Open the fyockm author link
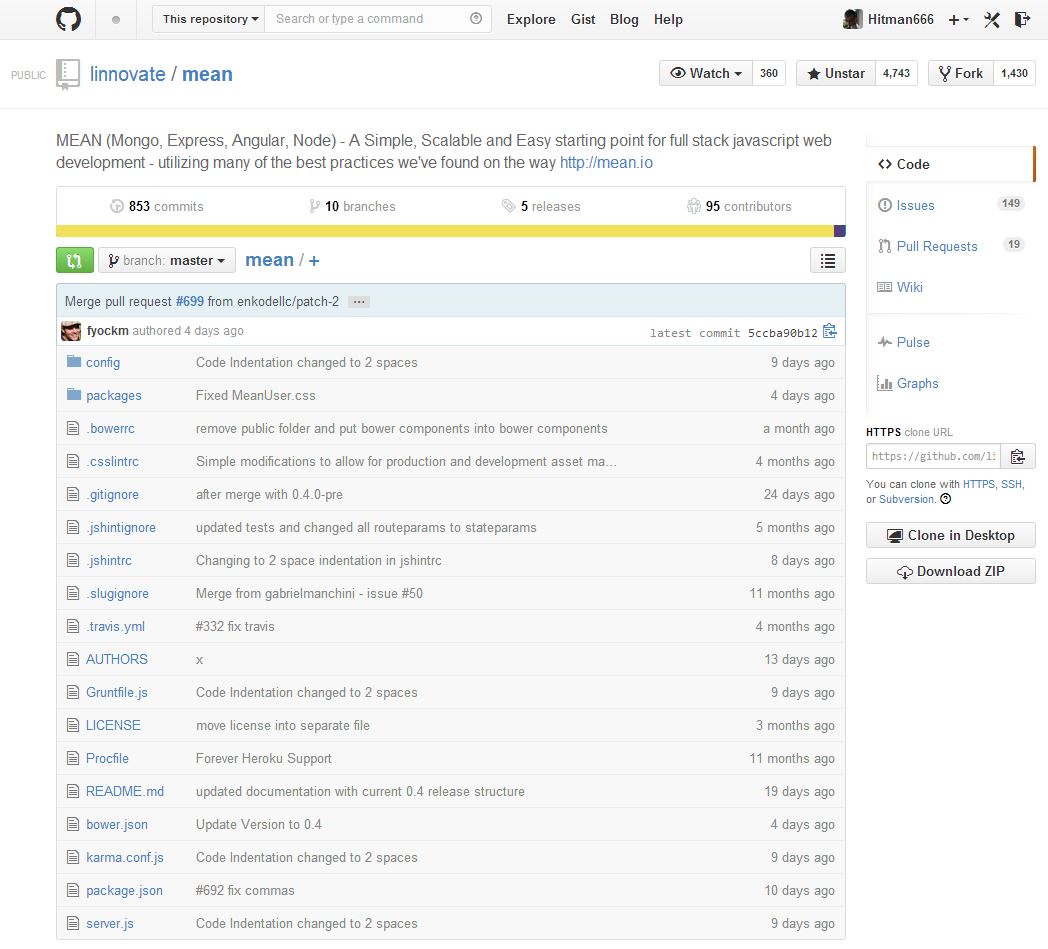Image resolution: width=1048 pixels, height=949 pixels. [108, 331]
